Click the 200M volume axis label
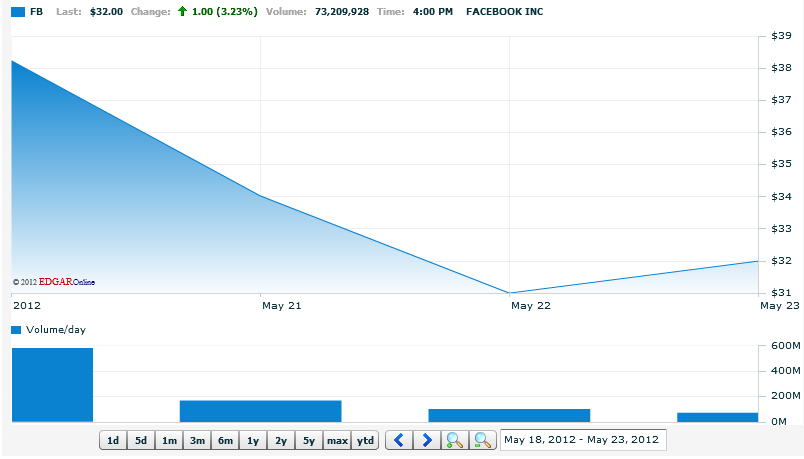This screenshot has height=459, width=804. click(786, 396)
